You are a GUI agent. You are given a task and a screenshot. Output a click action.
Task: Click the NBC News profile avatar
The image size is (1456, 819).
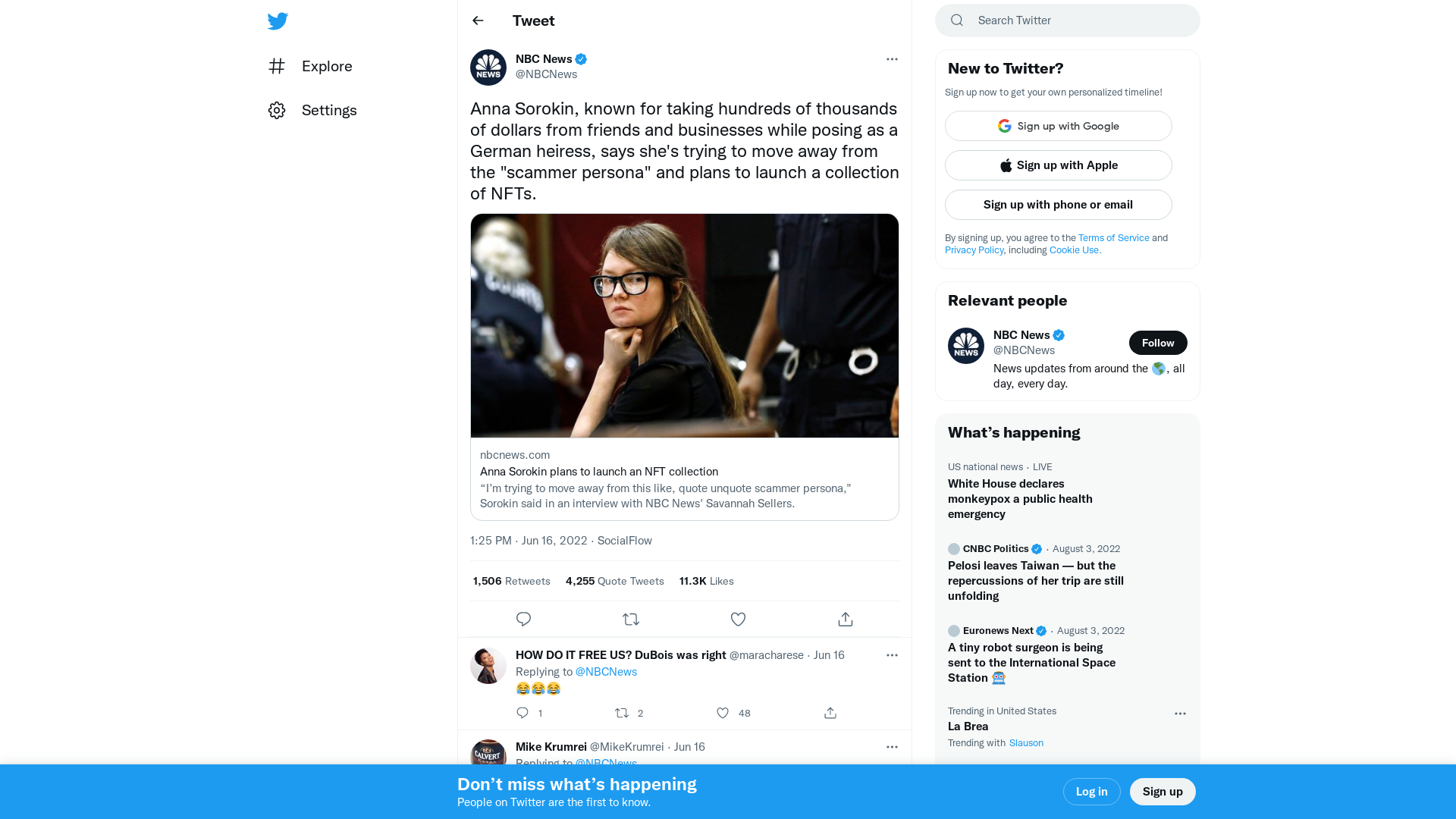point(488,67)
